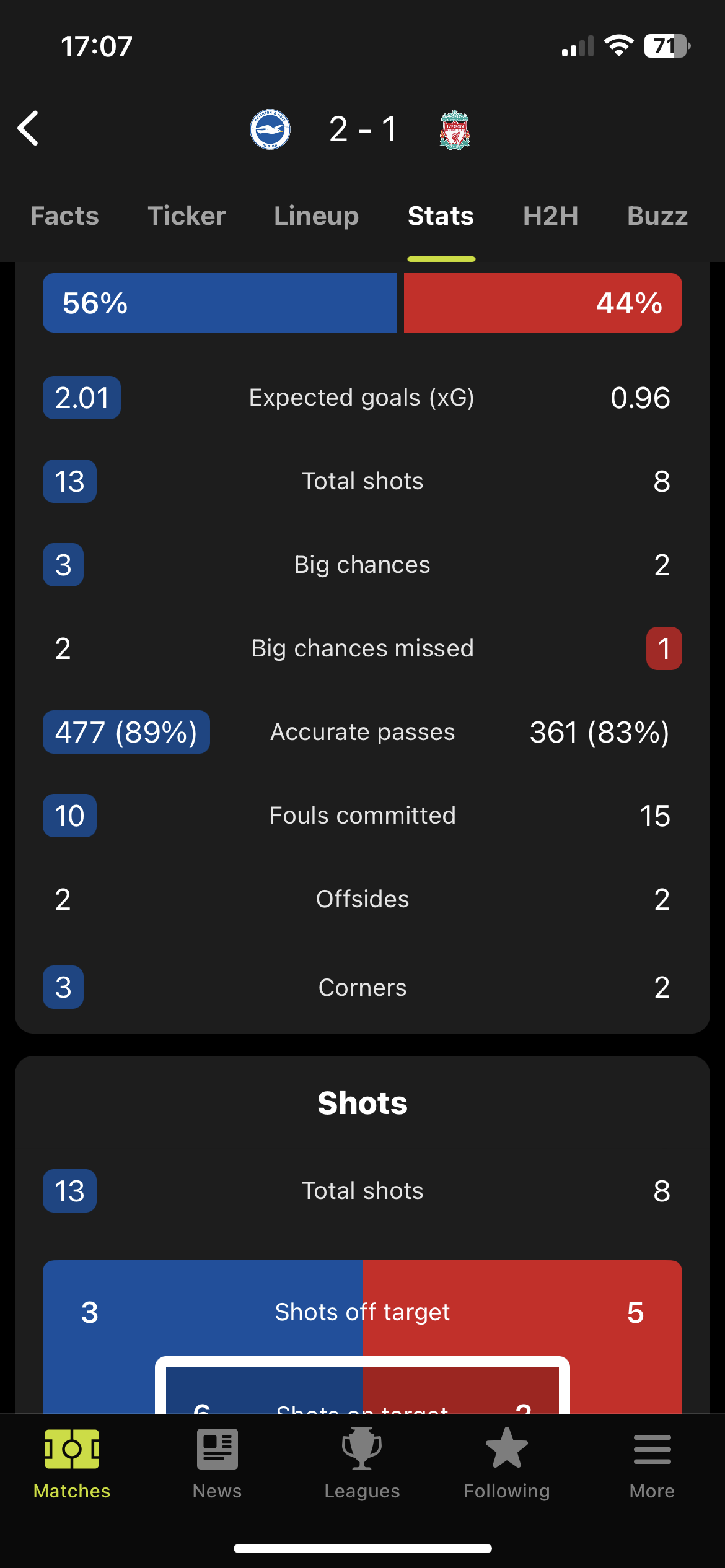Switch to the Buzz tab
Image resolution: width=725 pixels, height=1568 pixels.
click(x=657, y=216)
